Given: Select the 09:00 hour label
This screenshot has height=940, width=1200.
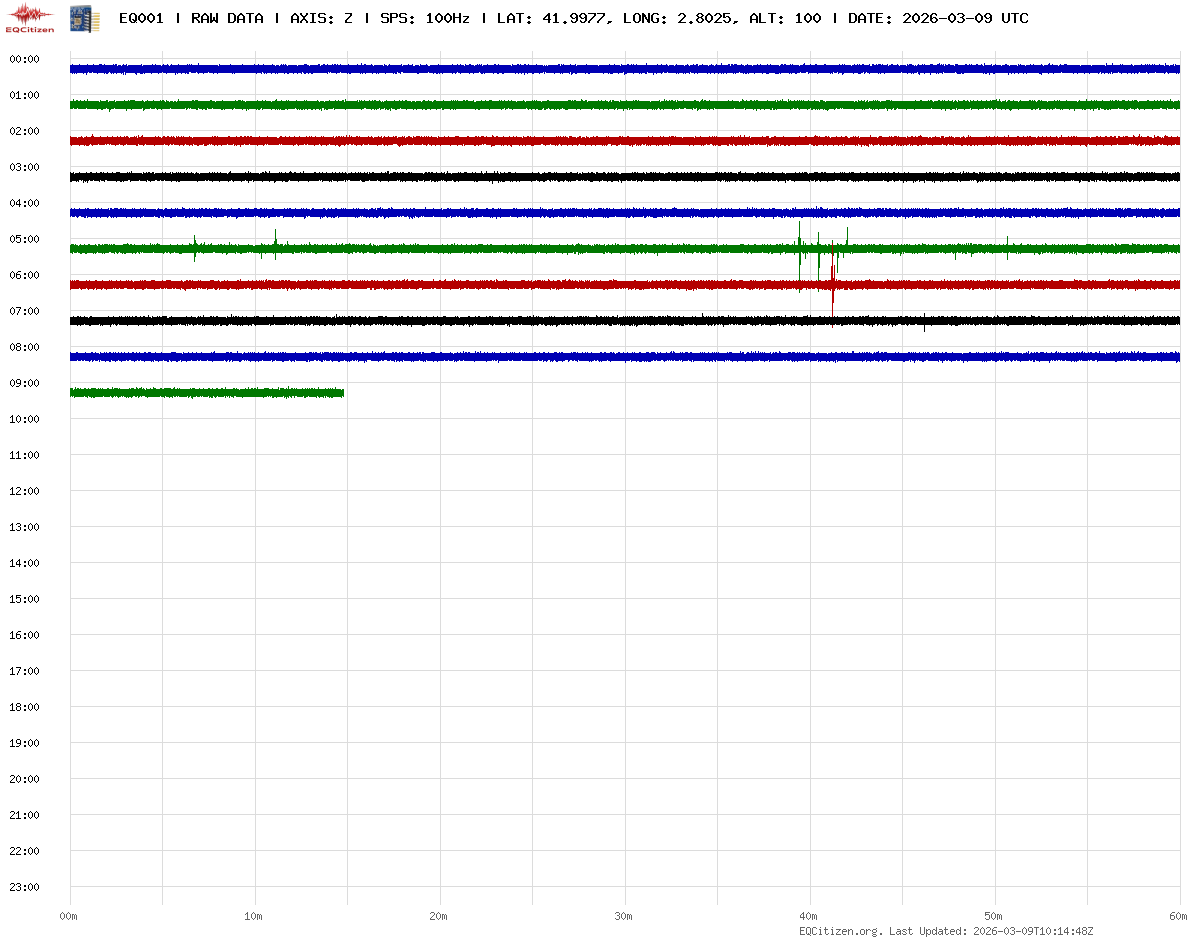Looking at the screenshot, I should point(24,383).
